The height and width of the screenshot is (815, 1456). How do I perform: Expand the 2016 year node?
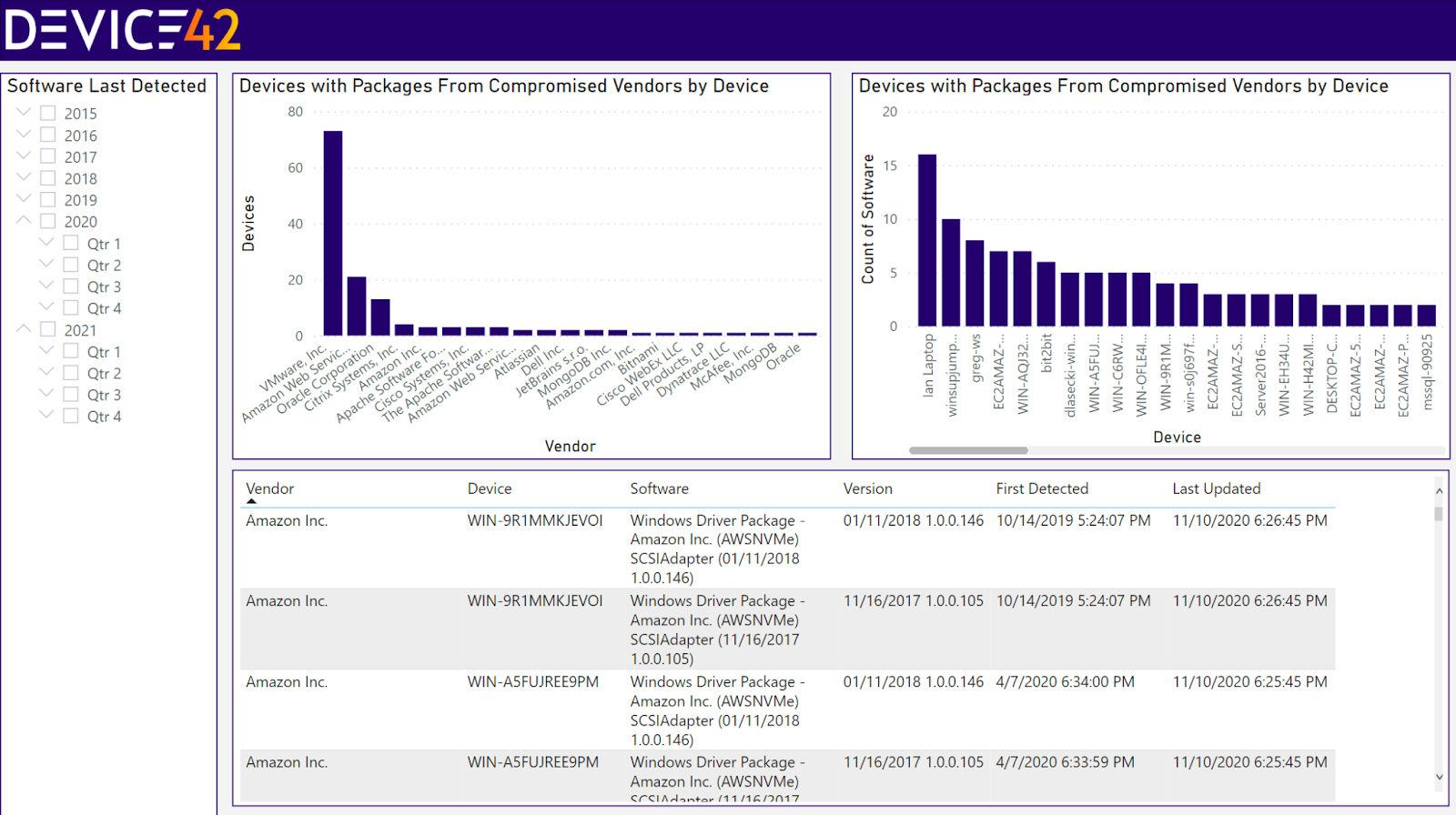click(24, 134)
